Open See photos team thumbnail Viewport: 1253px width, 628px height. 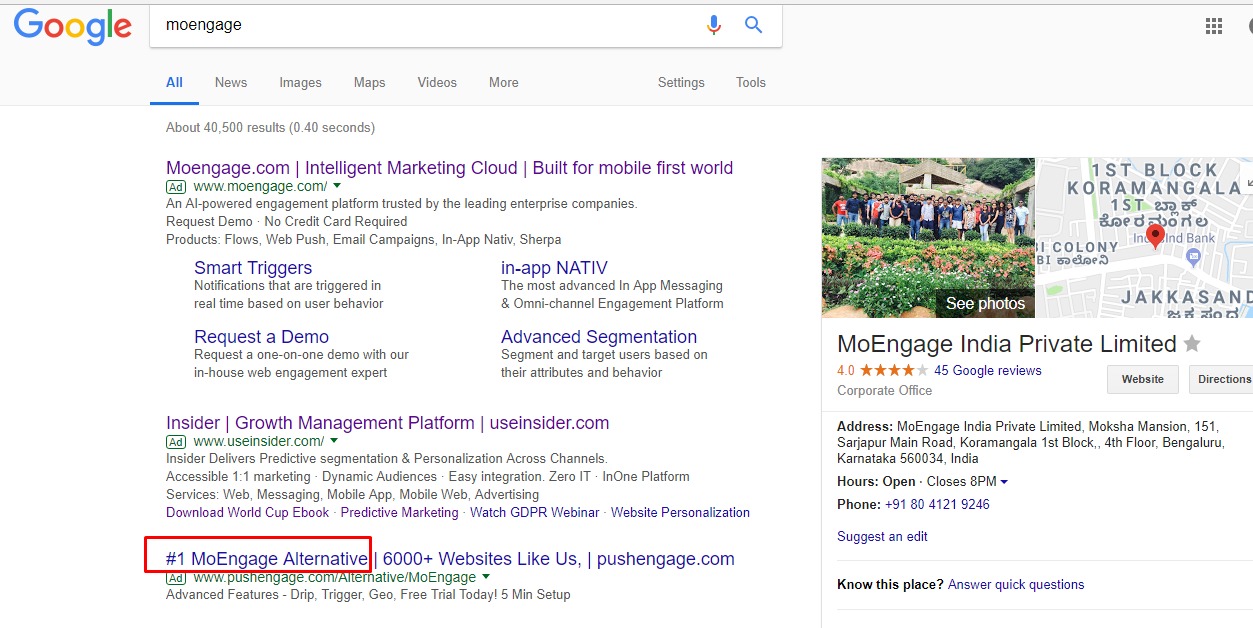(927, 238)
